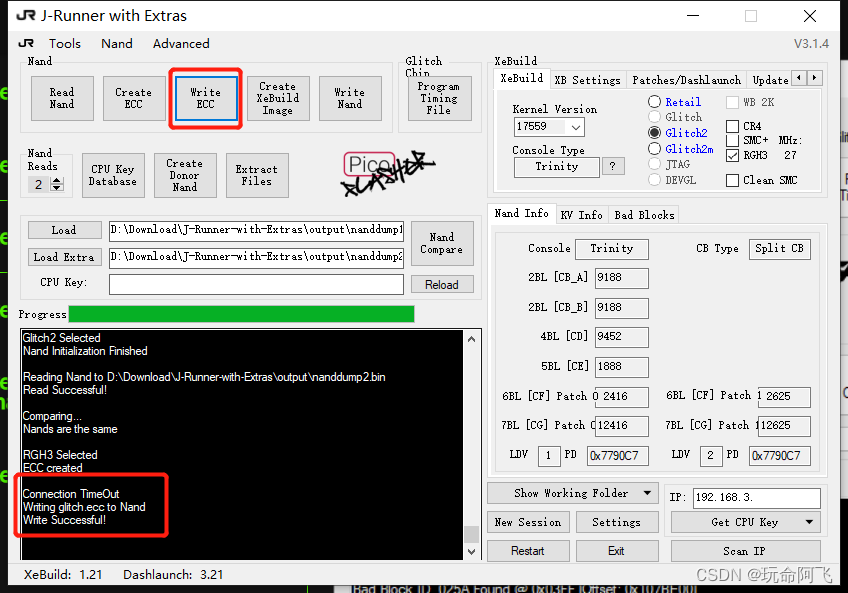Click the first nanddump path field
848x593 pixels.
pyautogui.click(x=256, y=230)
